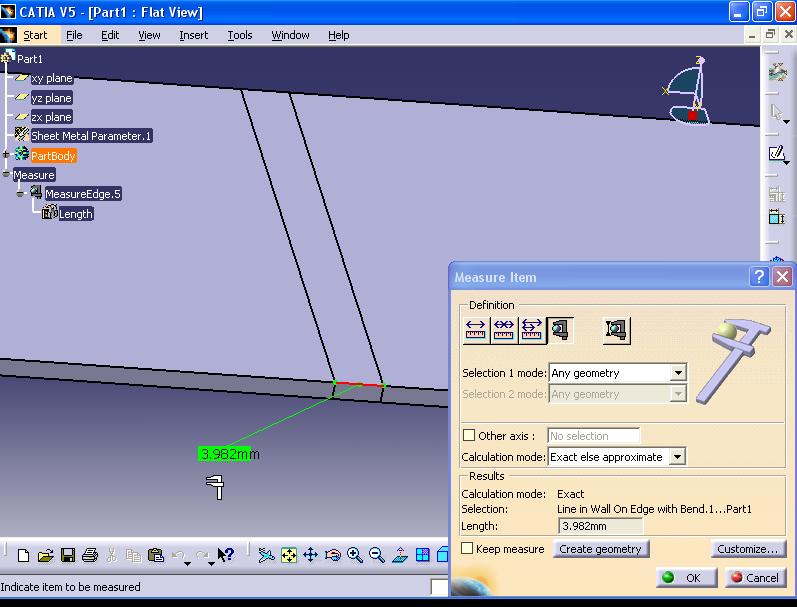Click the Fly mode airplane icon

266,555
